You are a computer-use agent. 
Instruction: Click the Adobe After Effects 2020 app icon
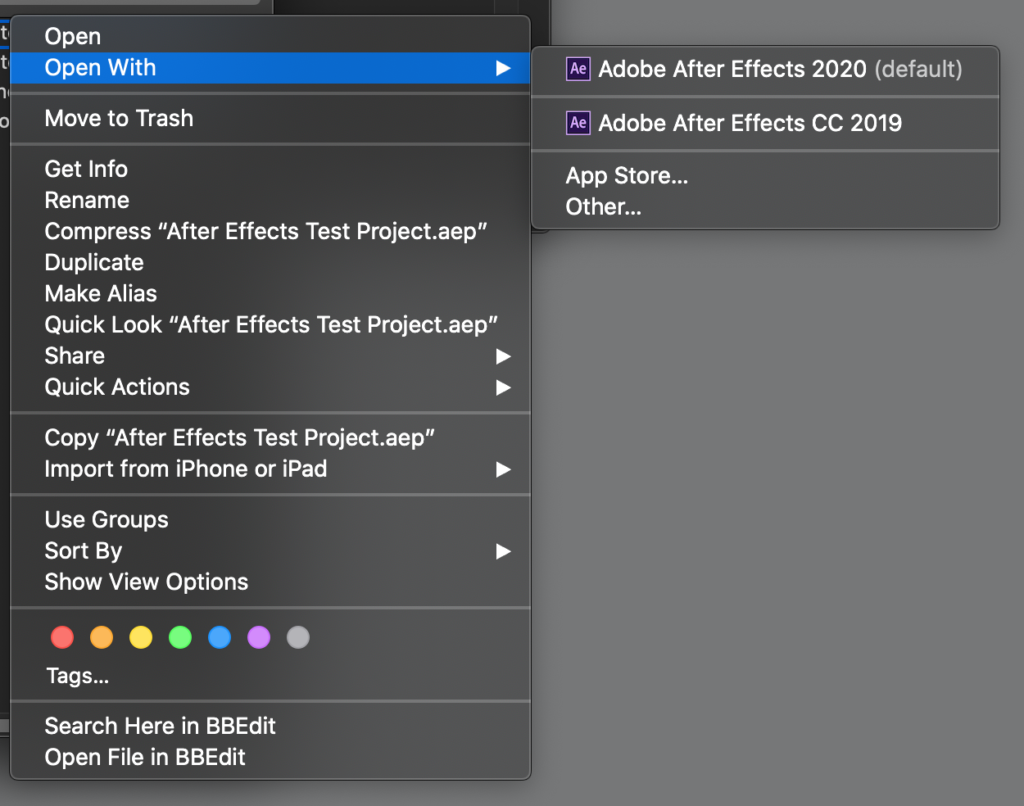click(578, 69)
